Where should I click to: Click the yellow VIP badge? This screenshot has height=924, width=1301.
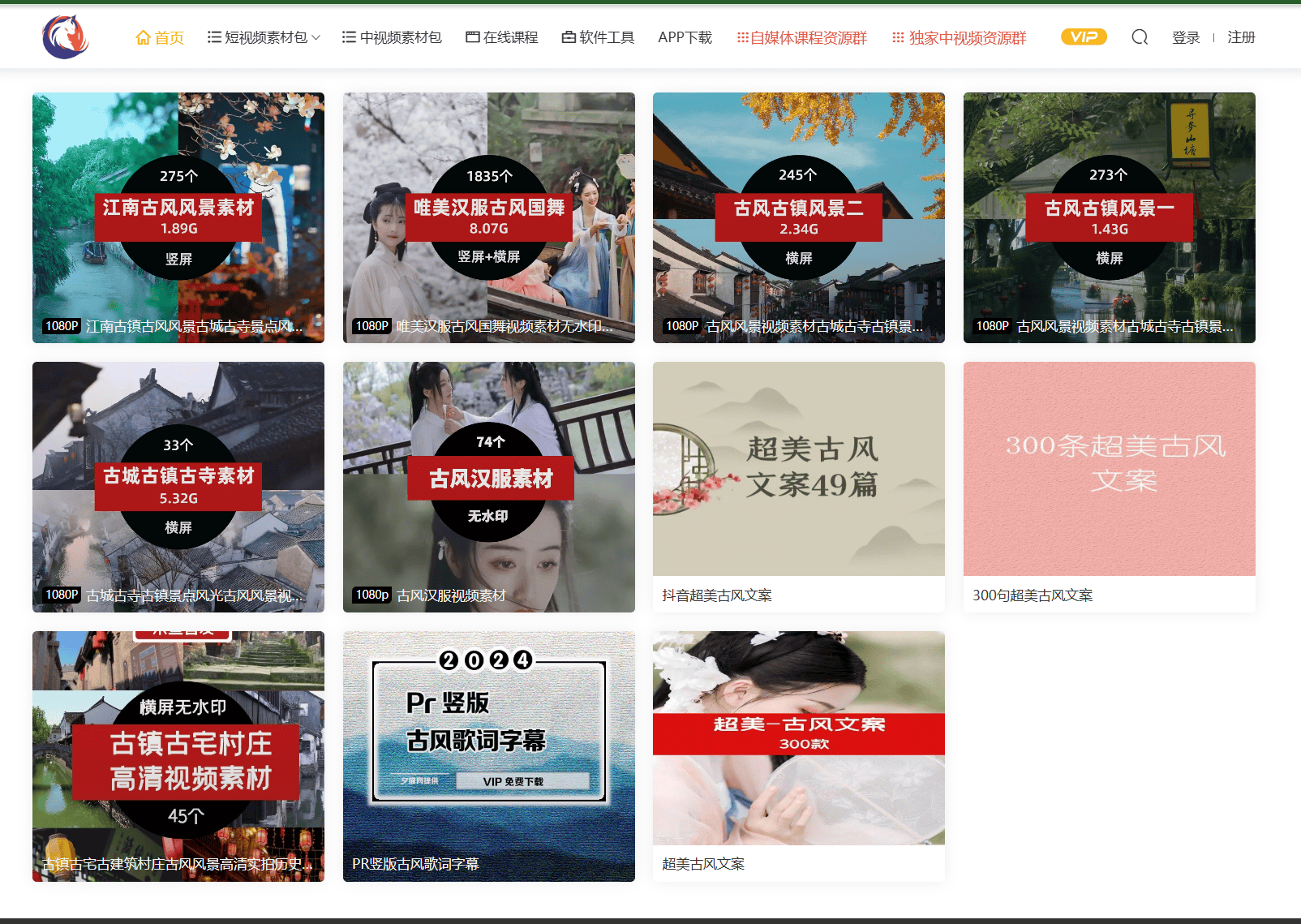pos(1084,37)
